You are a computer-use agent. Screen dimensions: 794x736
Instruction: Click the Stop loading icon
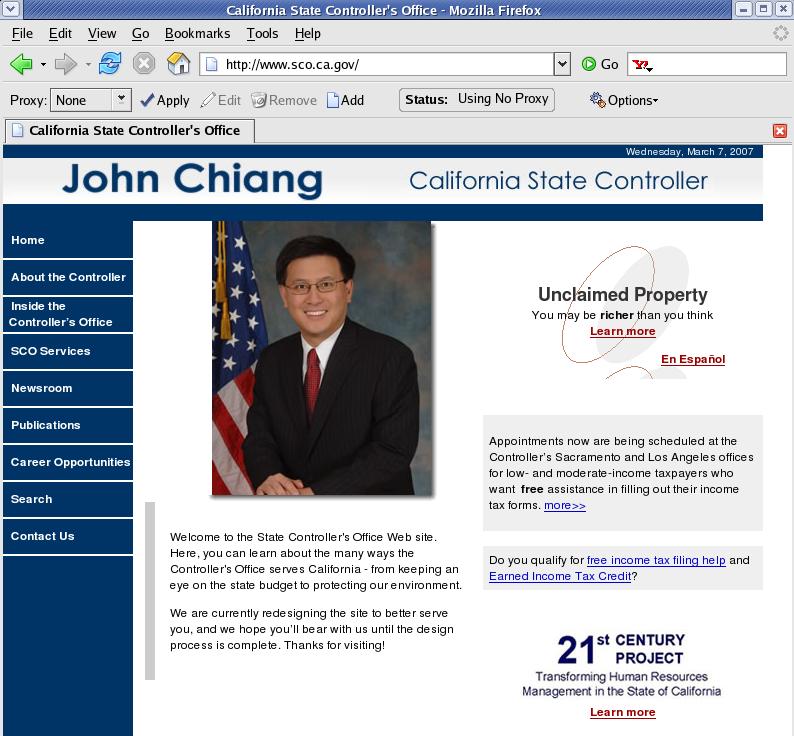point(144,64)
